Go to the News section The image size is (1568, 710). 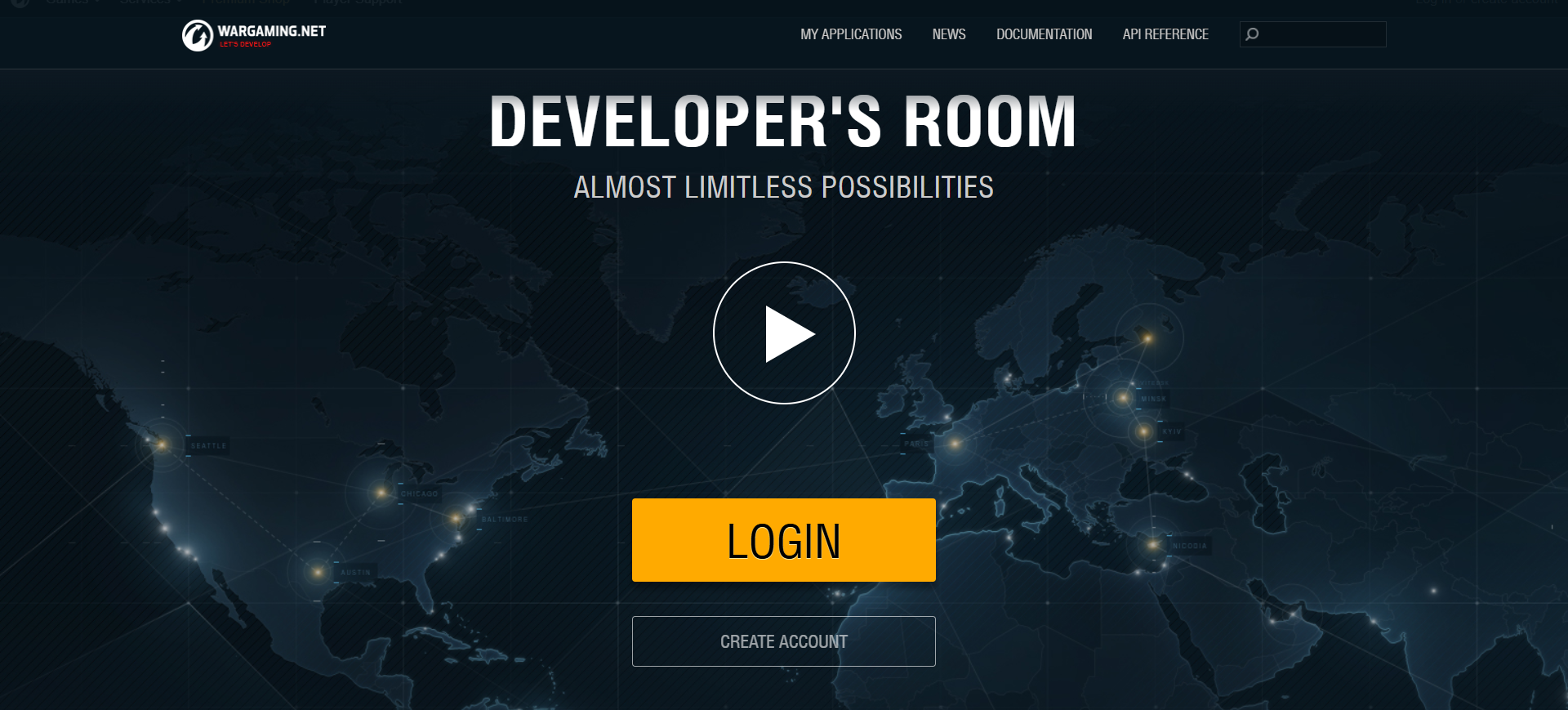click(x=949, y=34)
